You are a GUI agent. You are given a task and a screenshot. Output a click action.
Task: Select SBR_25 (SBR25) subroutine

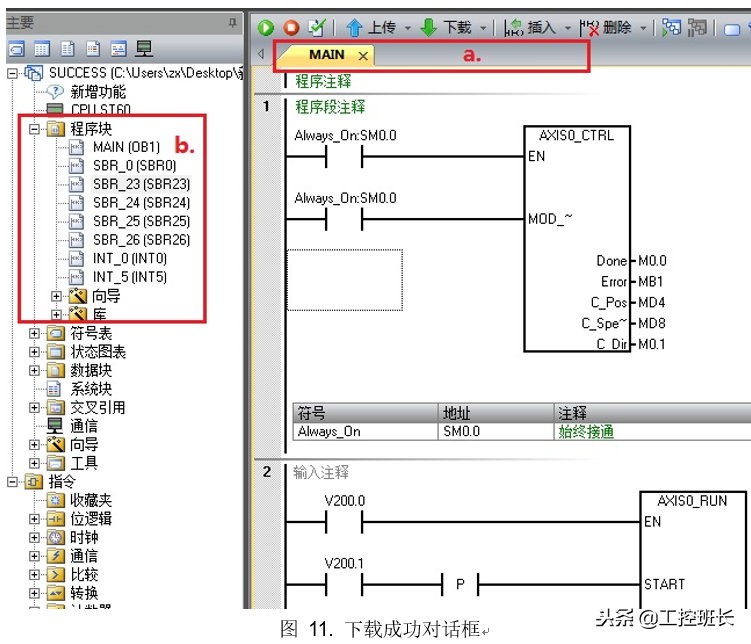[x=141, y=221]
